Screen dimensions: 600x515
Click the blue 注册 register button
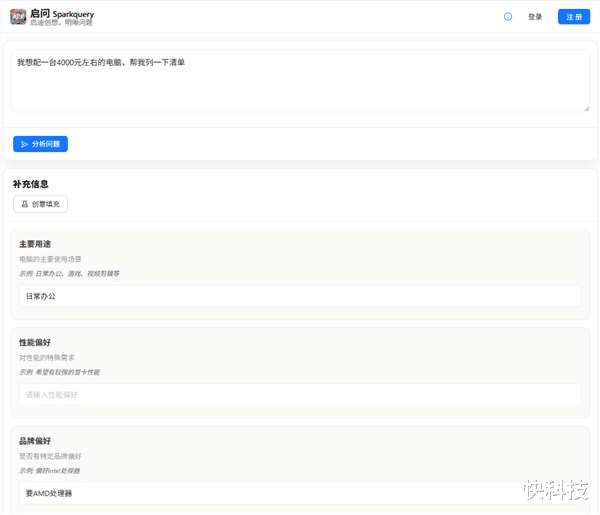(574, 17)
